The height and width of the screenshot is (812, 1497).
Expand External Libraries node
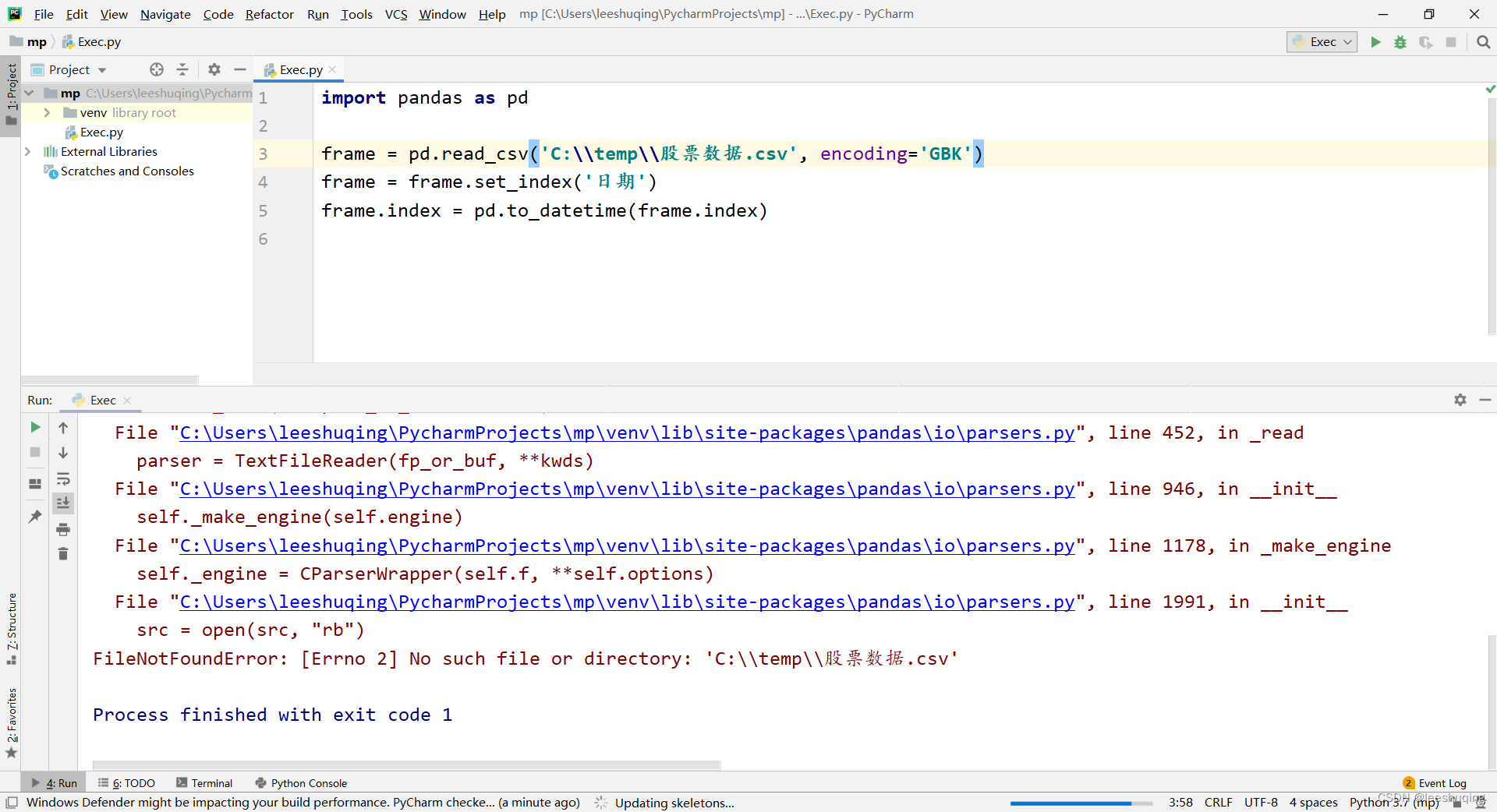coord(28,152)
